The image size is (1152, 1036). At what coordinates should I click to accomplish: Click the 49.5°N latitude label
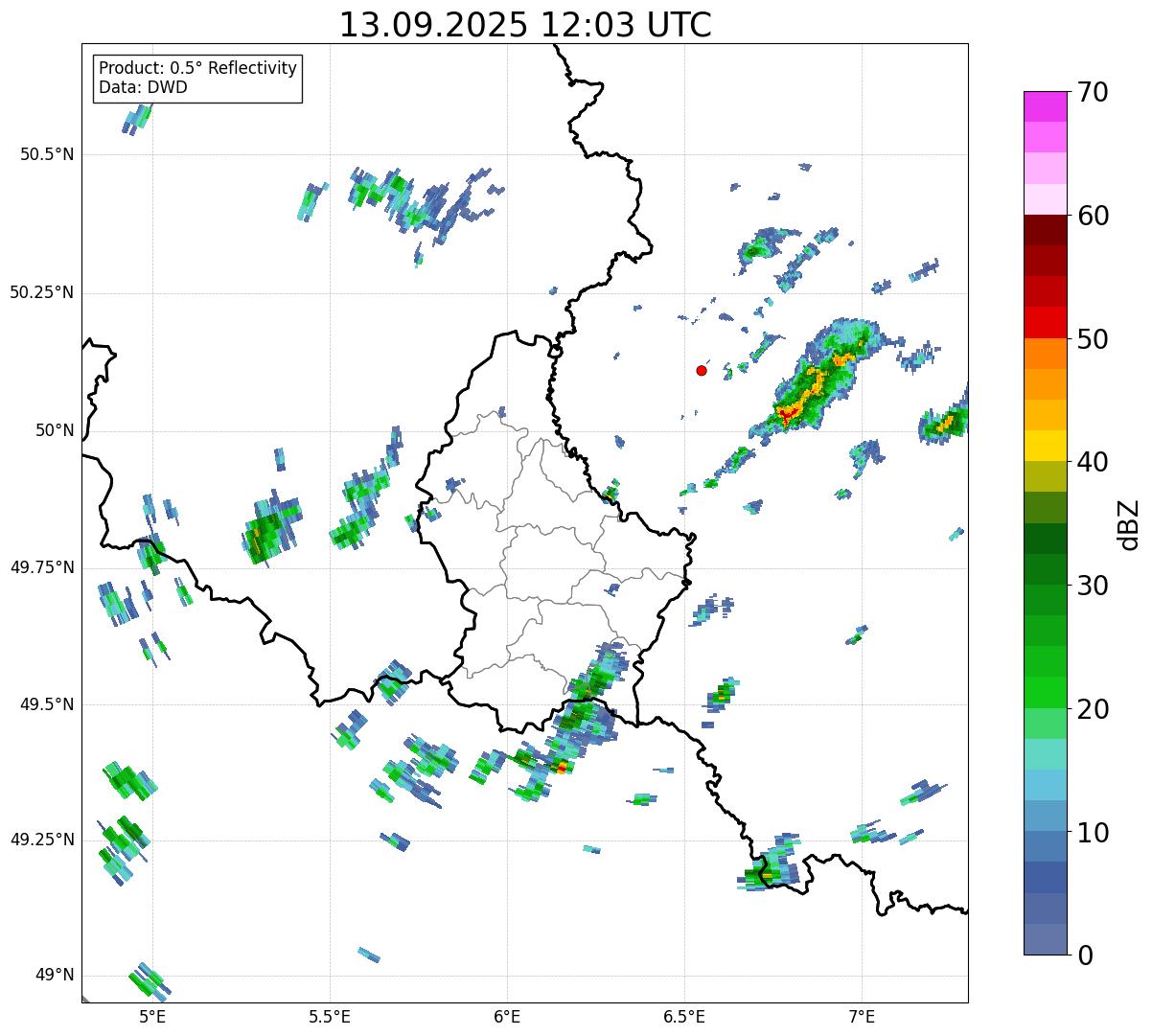(46, 704)
